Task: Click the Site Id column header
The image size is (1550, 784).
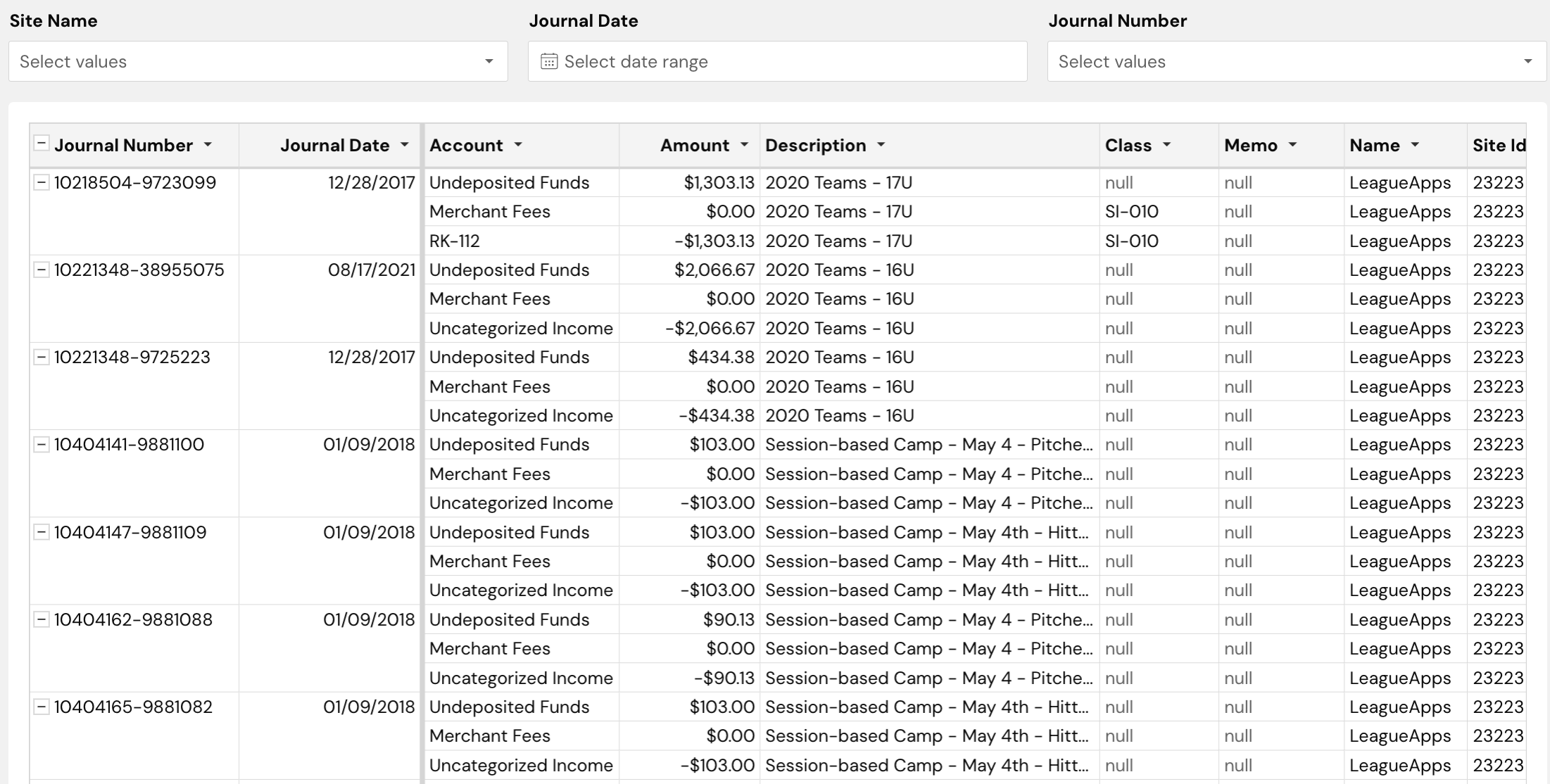Action: click(1498, 145)
